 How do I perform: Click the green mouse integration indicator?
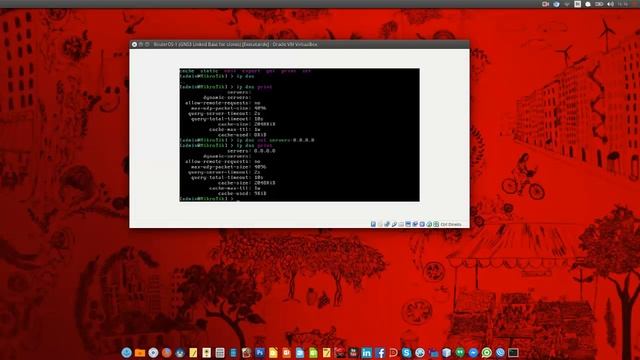click(429, 224)
